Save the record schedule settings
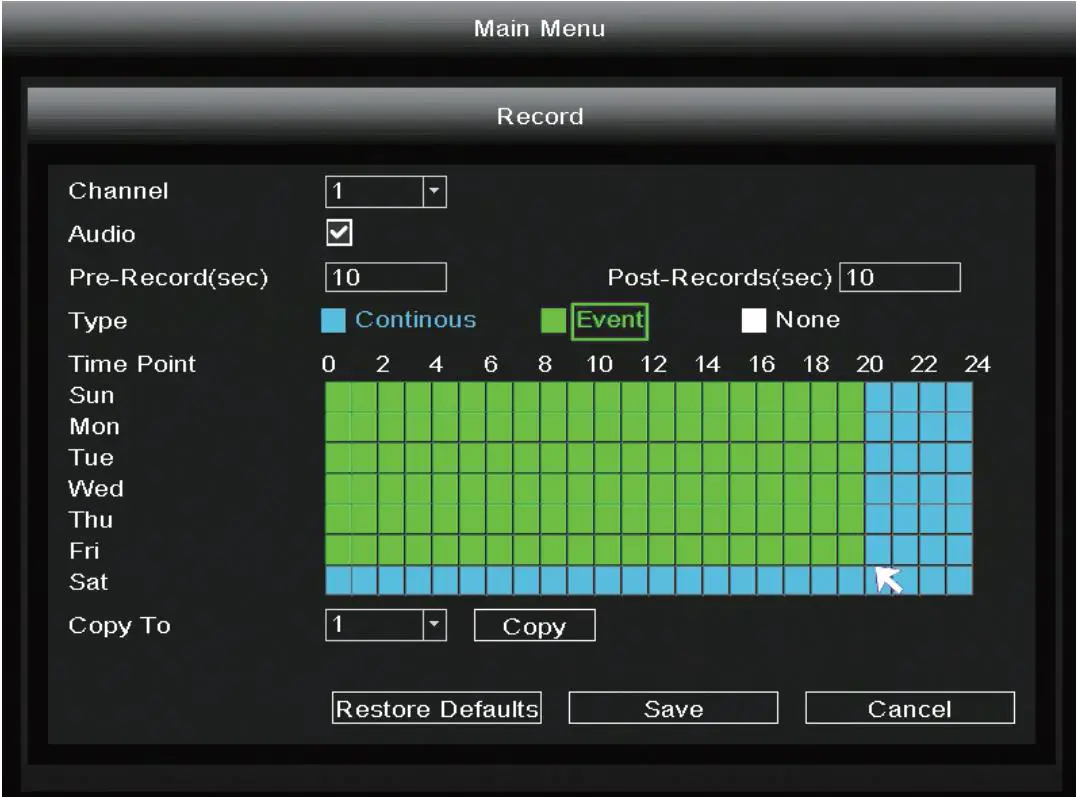Screen dimensions: 1078x797 click(x=673, y=709)
